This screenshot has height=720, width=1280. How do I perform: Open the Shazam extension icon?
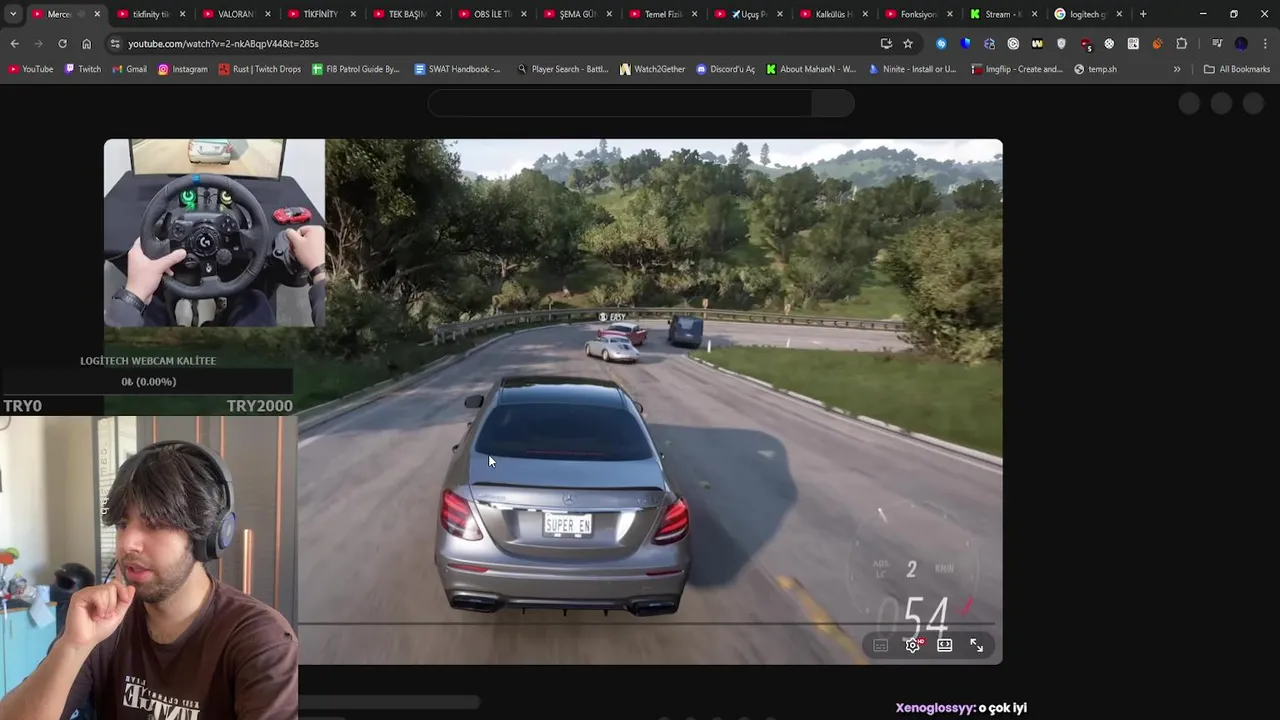[941, 44]
